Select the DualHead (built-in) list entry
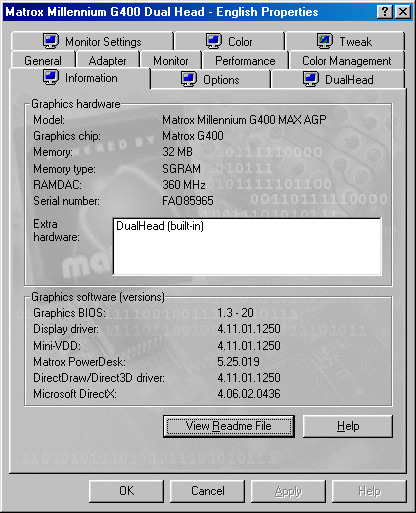 [x=160, y=226]
